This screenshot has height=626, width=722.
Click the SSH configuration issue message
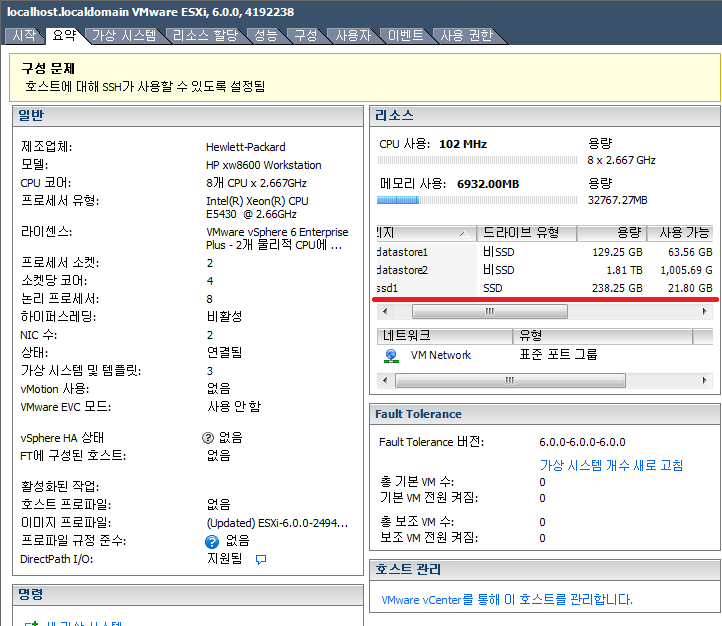[145, 87]
